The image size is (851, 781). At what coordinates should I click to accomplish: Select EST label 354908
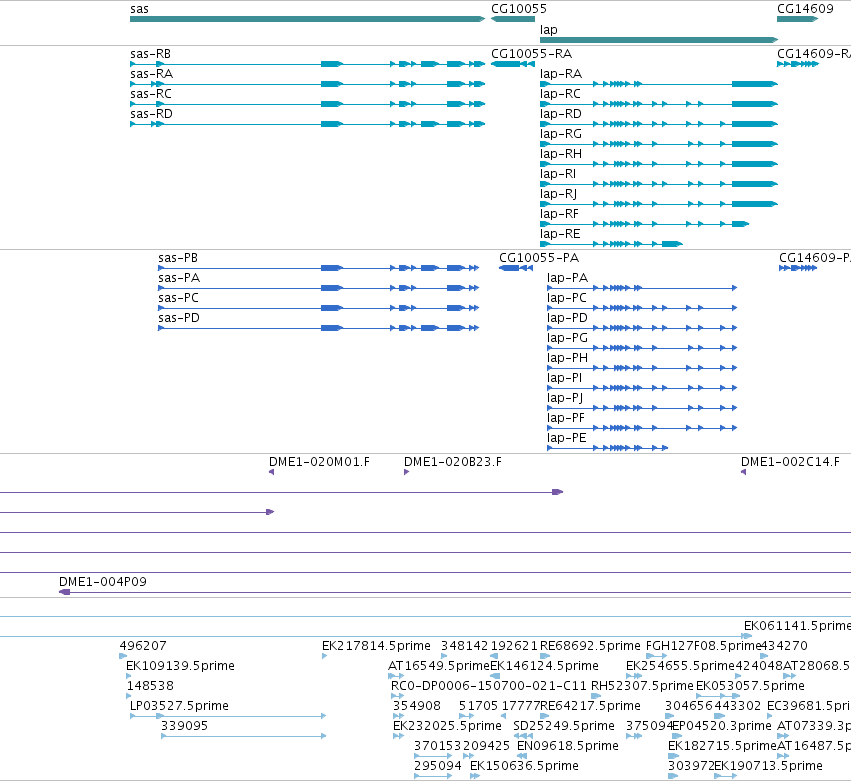pyautogui.click(x=417, y=706)
